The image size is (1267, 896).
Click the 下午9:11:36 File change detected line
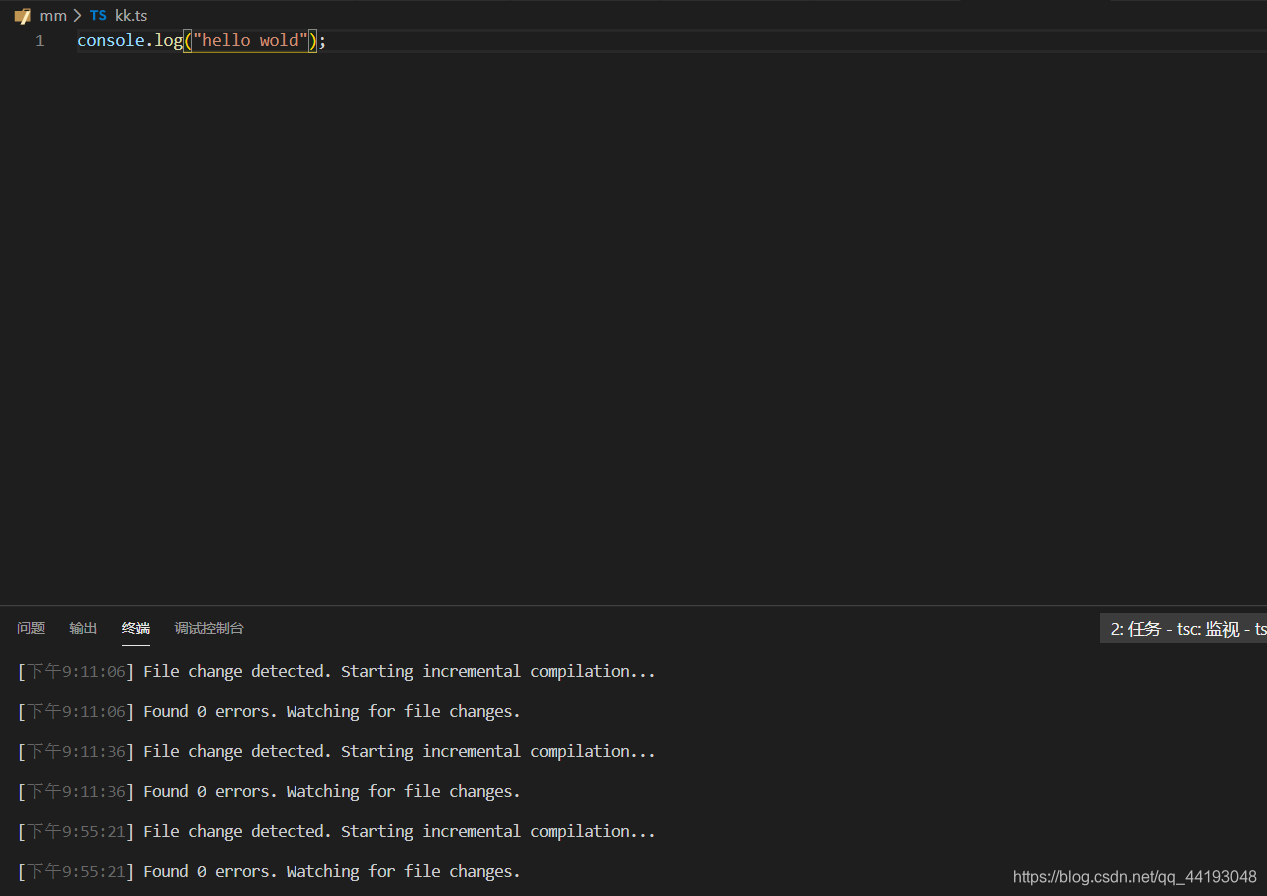click(x=337, y=751)
